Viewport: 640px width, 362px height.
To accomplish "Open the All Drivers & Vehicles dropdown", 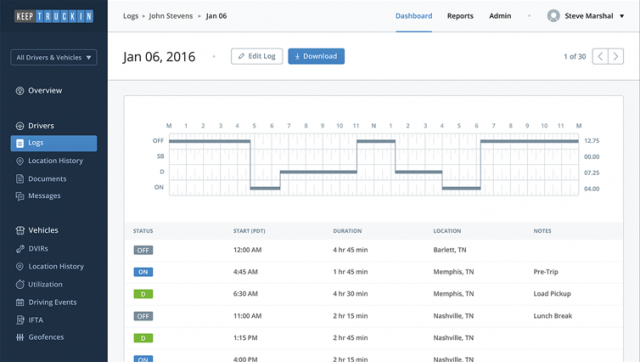I will [x=54, y=58].
